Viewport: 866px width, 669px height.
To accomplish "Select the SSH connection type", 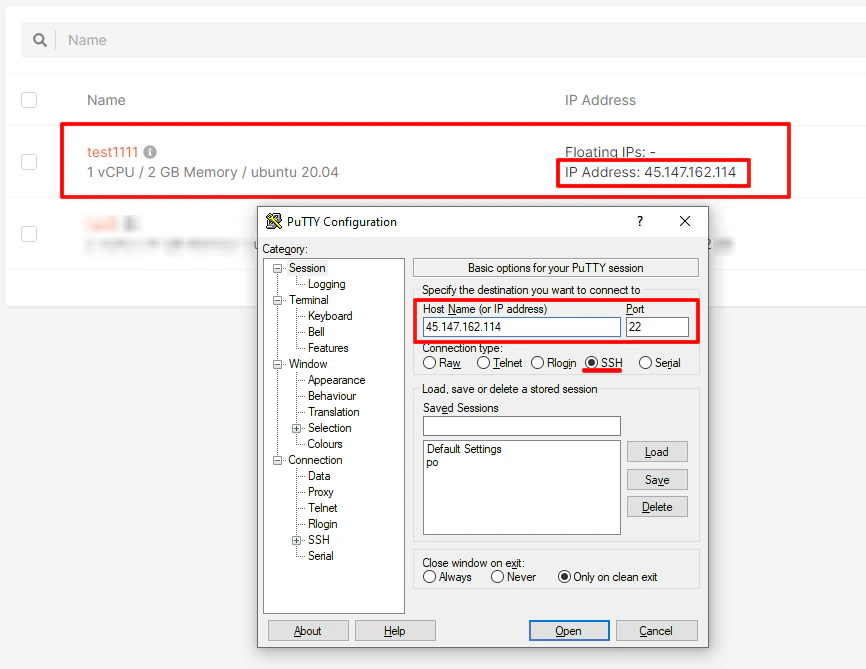I will (592, 363).
